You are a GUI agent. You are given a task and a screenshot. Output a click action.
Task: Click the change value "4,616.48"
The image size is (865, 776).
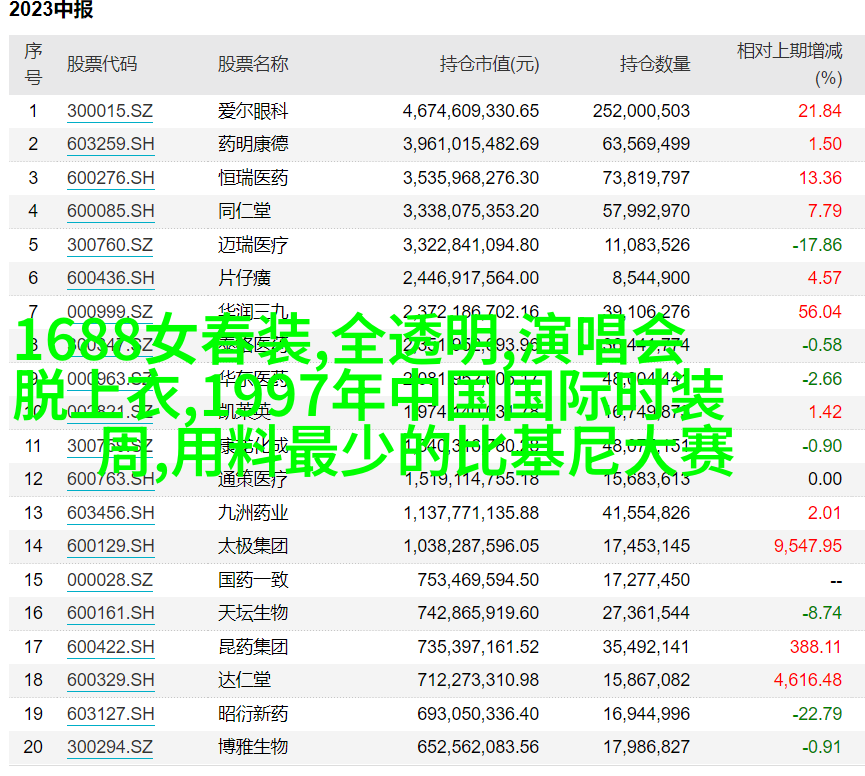click(x=808, y=679)
